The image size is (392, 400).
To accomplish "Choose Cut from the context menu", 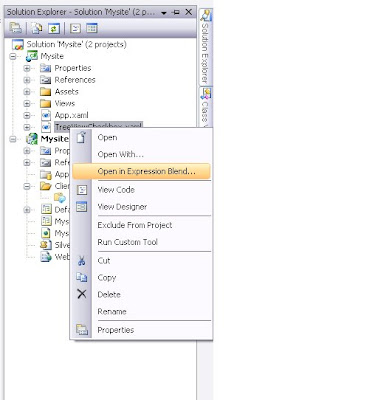I will tap(142, 261).
